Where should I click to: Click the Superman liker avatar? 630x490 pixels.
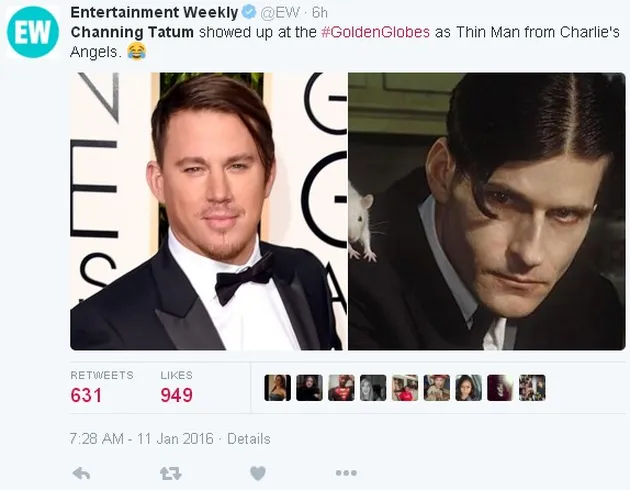[x=341, y=388]
